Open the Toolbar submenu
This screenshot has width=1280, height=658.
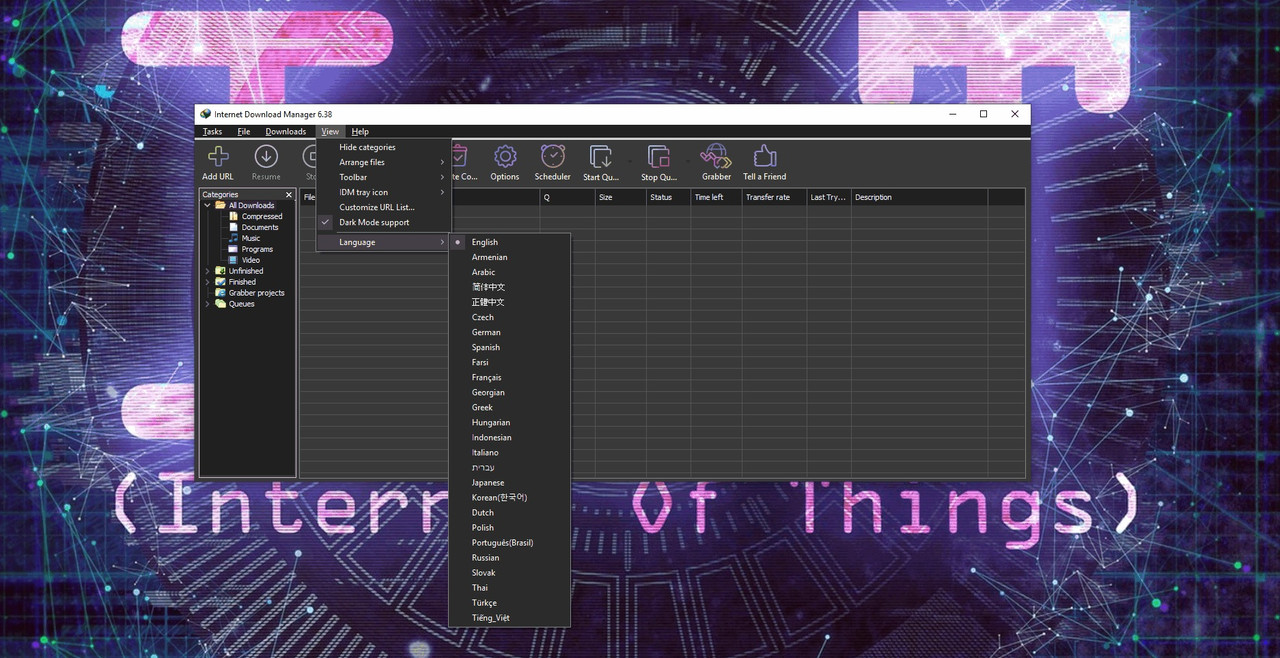click(384, 177)
